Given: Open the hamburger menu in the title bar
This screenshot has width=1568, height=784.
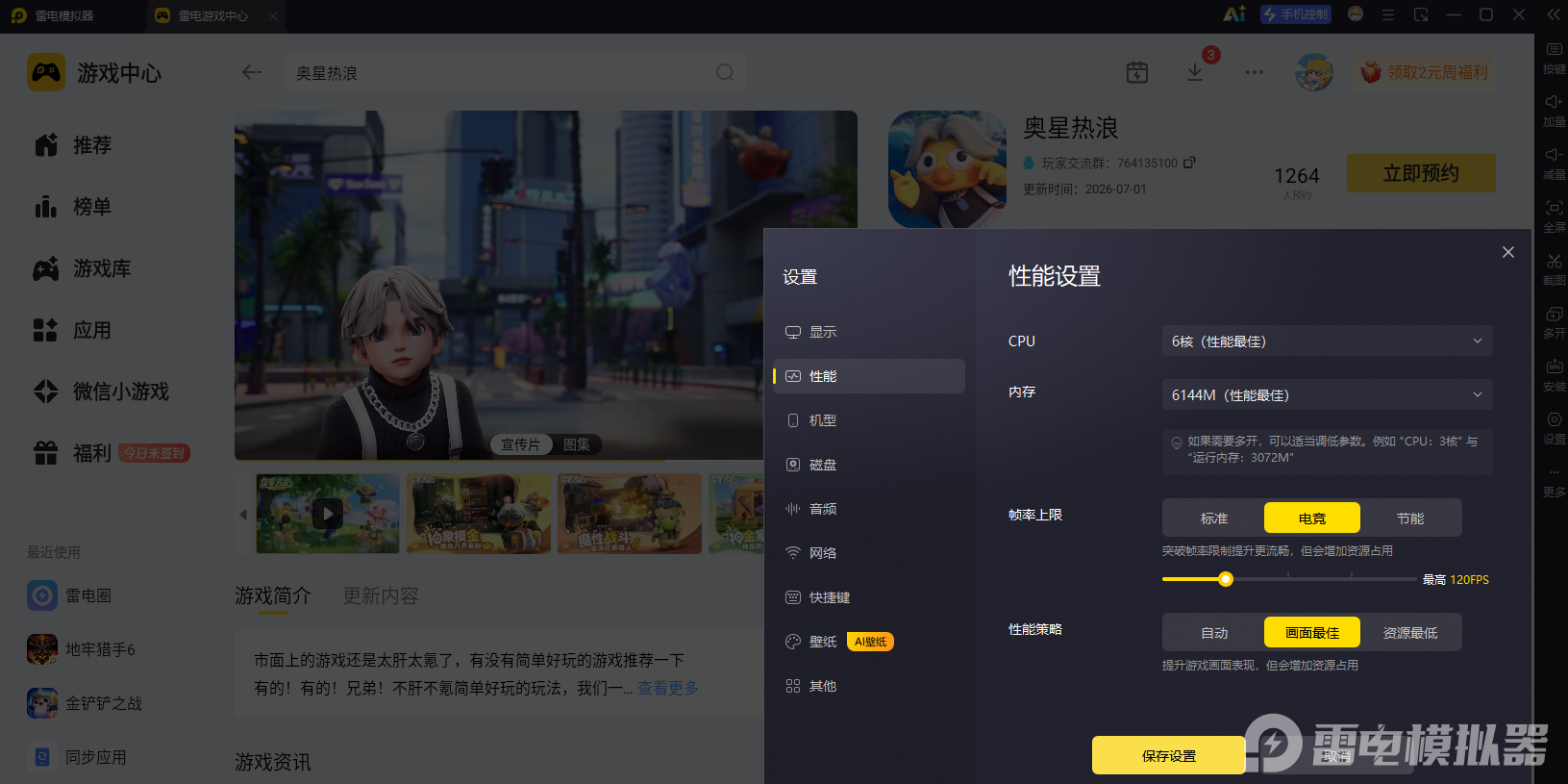Looking at the screenshot, I should tap(1388, 14).
